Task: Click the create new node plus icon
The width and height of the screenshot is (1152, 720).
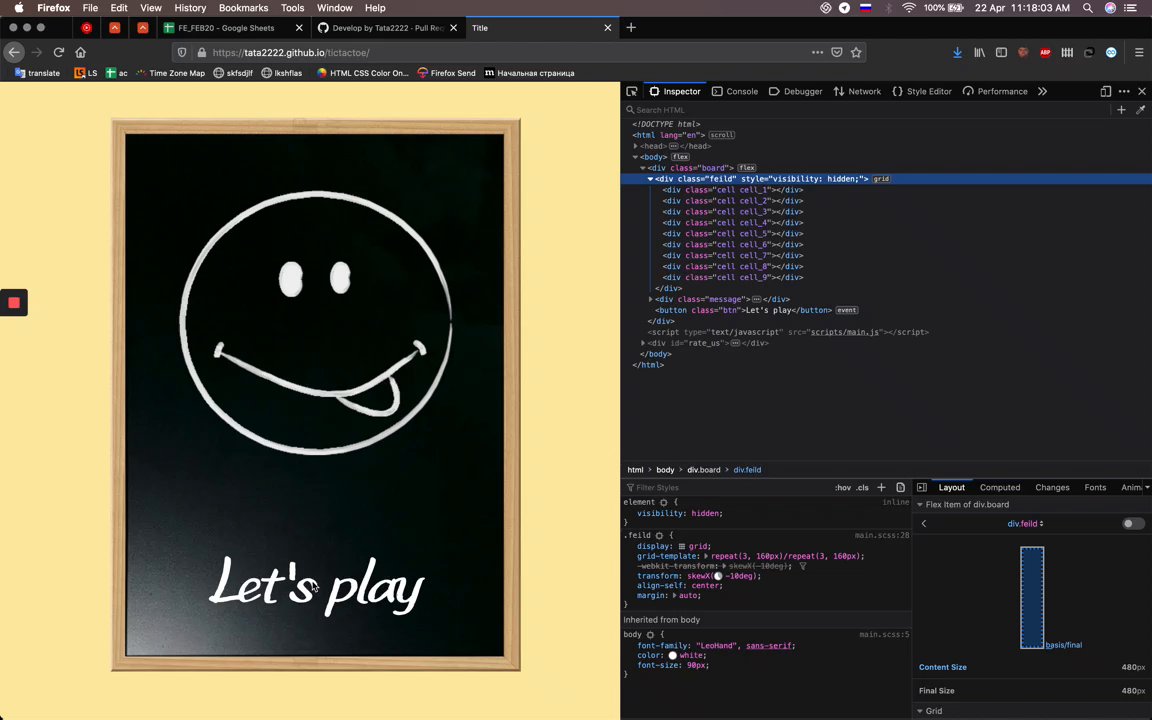Action: [x=1121, y=110]
